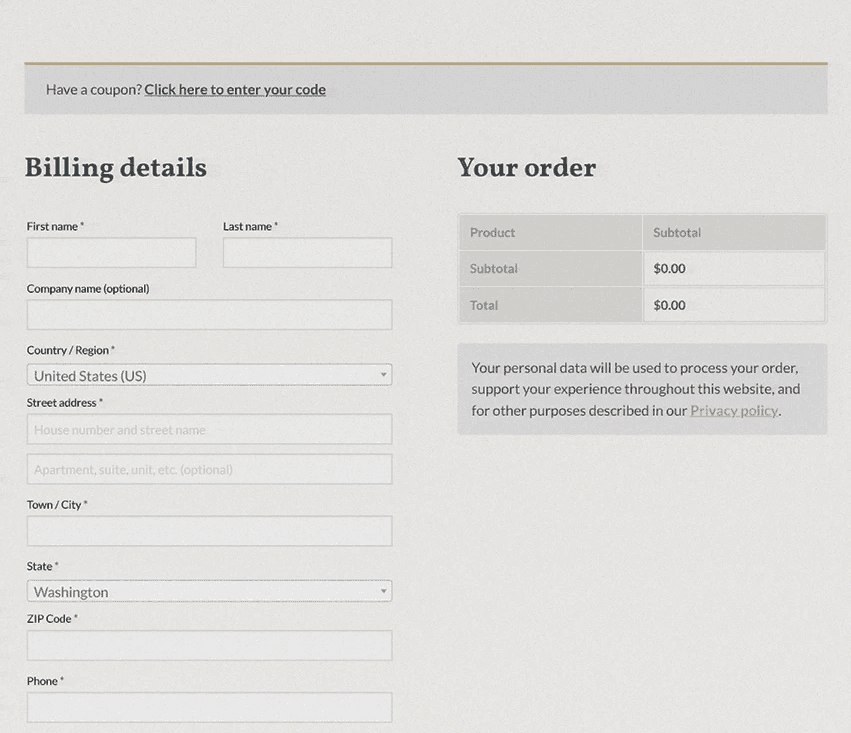Click the House number and street name field
This screenshot has height=733, width=851.
point(209,429)
